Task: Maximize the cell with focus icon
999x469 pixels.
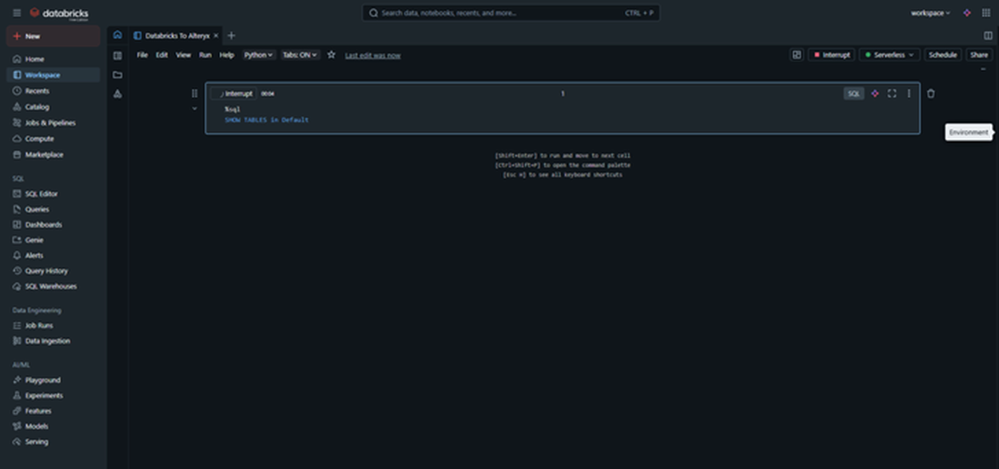Action: (x=892, y=94)
